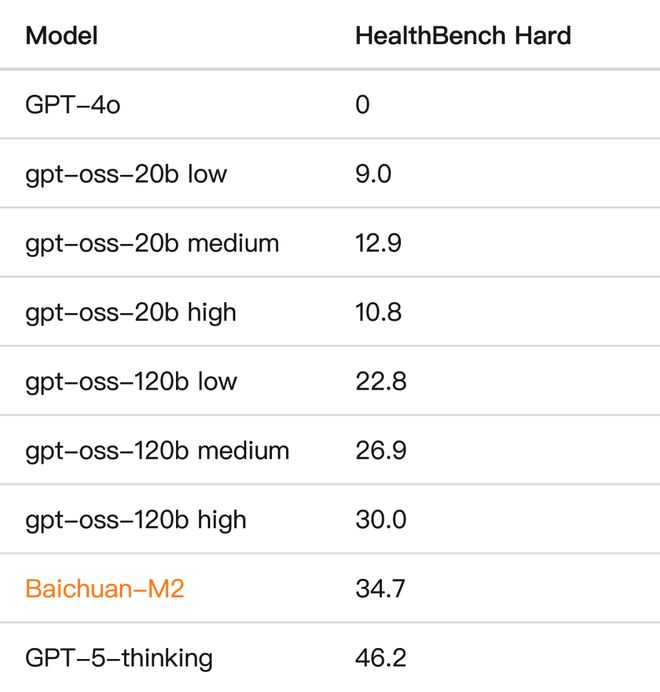Click the 46.2 score value
The height and width of the screenshot is (692, 660).
pyautogui.click(x=380, y=658)
